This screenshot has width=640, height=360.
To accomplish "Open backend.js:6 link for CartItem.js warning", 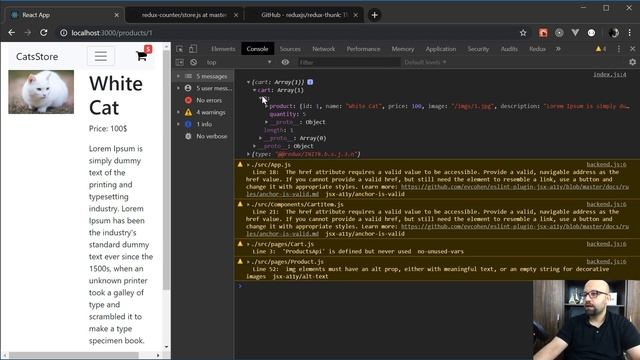I will click(x=607, y=204).
